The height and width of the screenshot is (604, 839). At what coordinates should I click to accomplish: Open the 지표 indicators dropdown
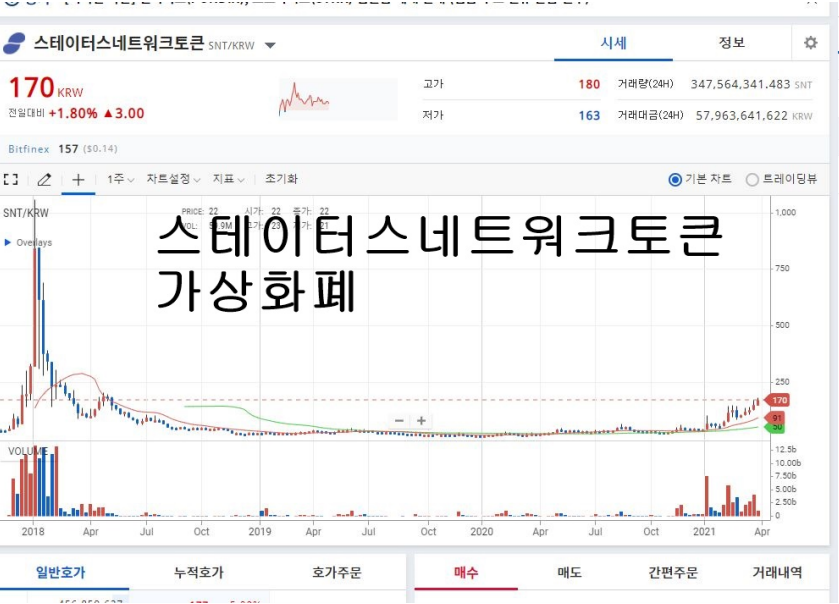228,179
